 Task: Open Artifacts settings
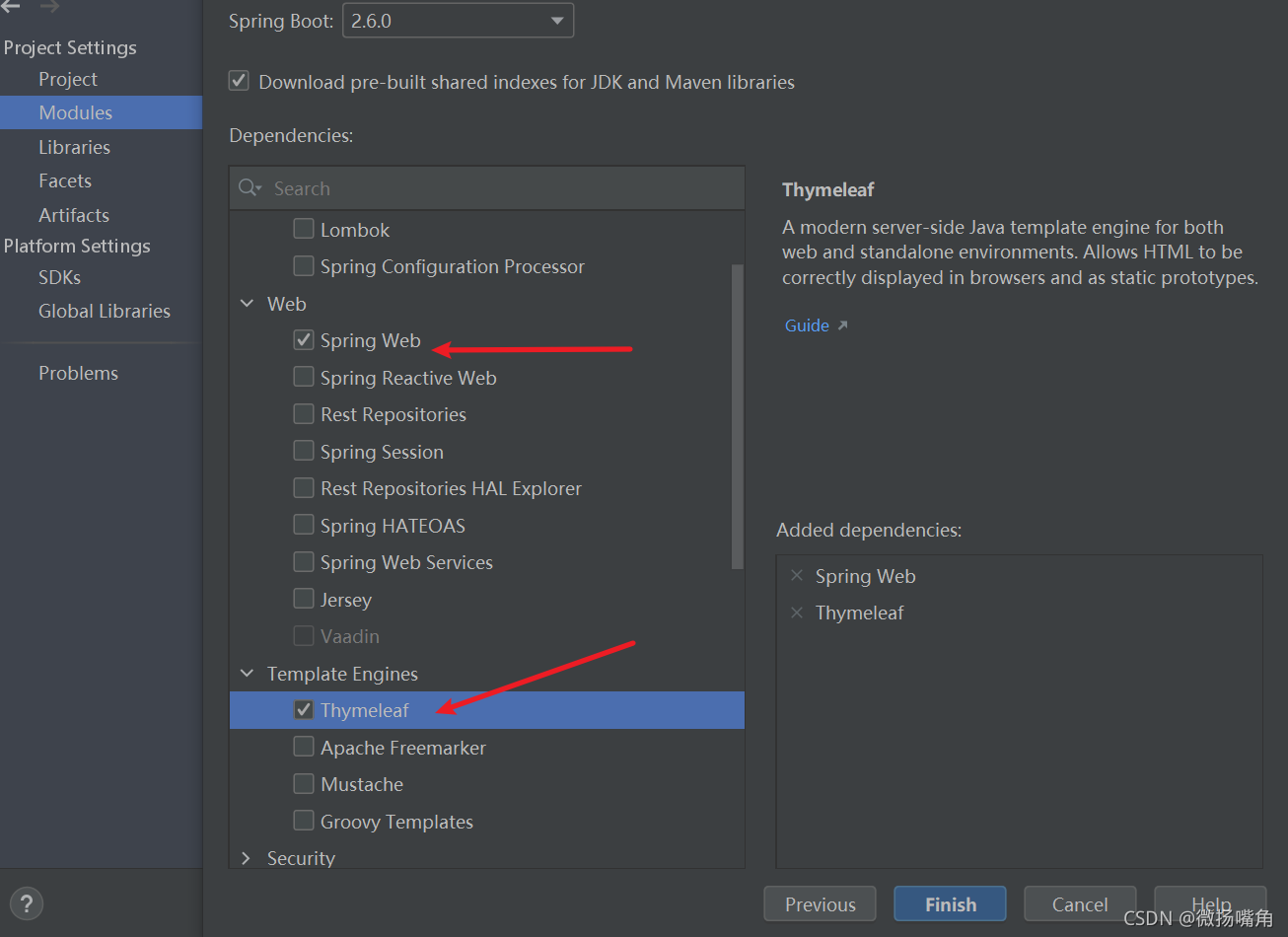pos(74,215)
